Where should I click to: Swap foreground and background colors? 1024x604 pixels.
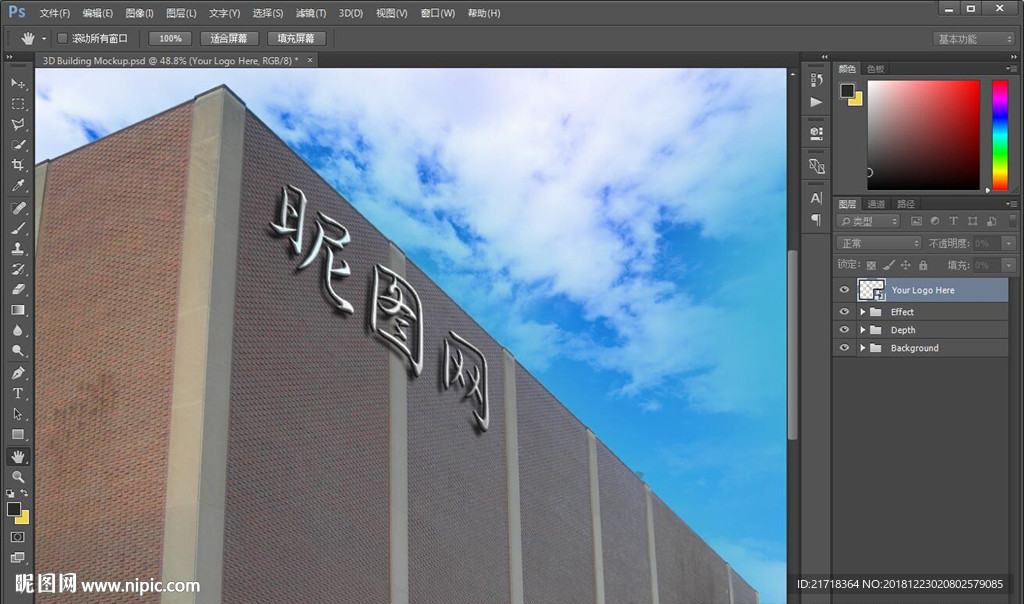[x=24, y=493]
